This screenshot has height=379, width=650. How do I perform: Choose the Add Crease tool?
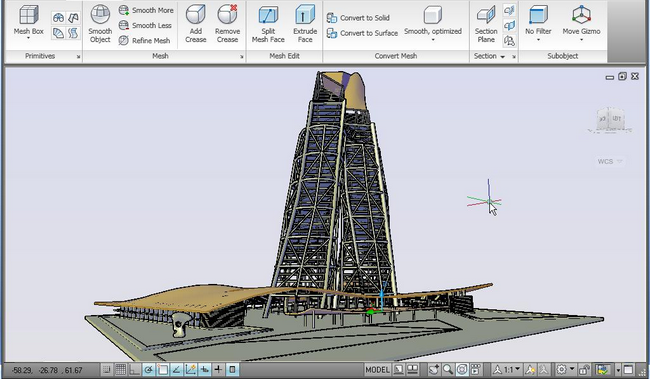pyautogui.click(x=195, y=24)
